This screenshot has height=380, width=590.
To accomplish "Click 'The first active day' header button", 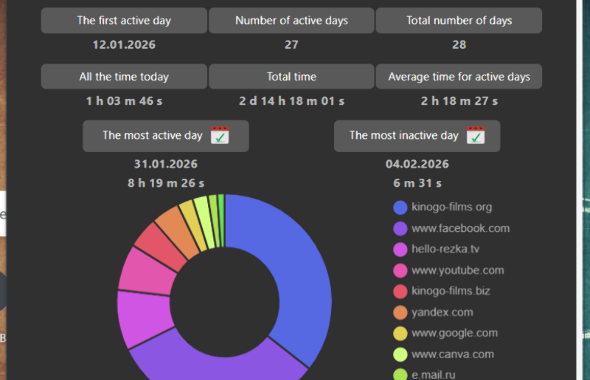I will (124, 20).
